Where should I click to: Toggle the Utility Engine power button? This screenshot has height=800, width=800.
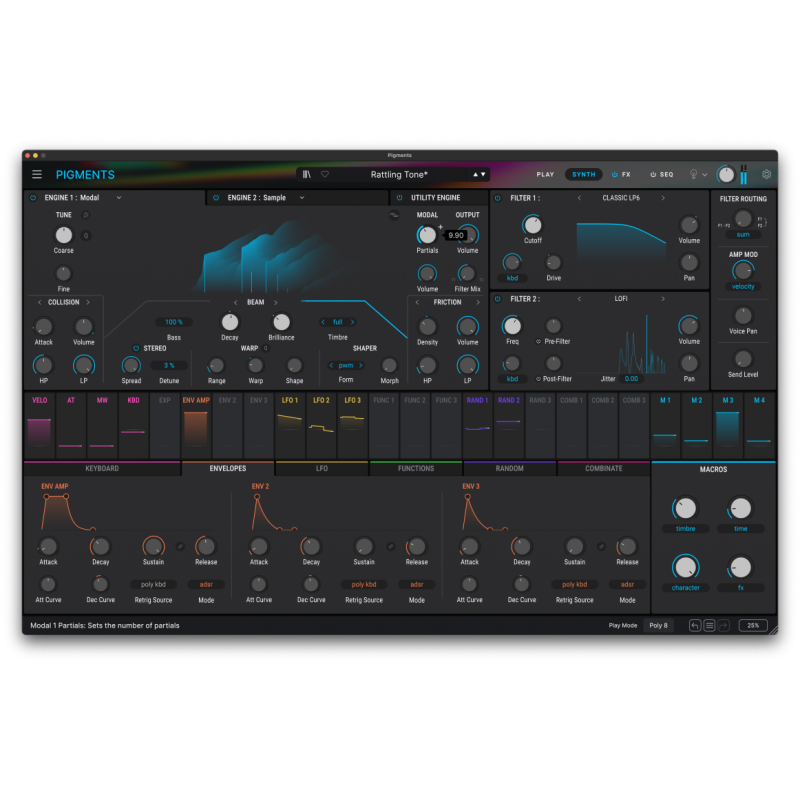[x=398, y=197]
